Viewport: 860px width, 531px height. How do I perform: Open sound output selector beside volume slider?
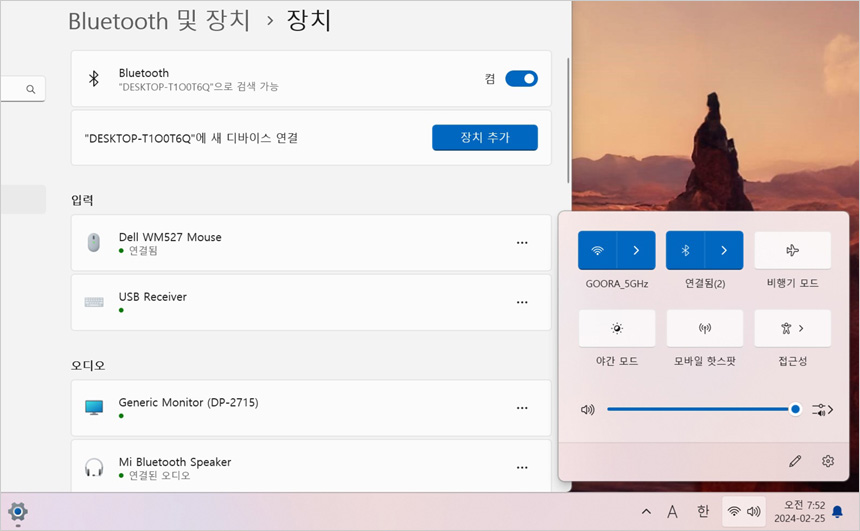click(x=823, y=409)
